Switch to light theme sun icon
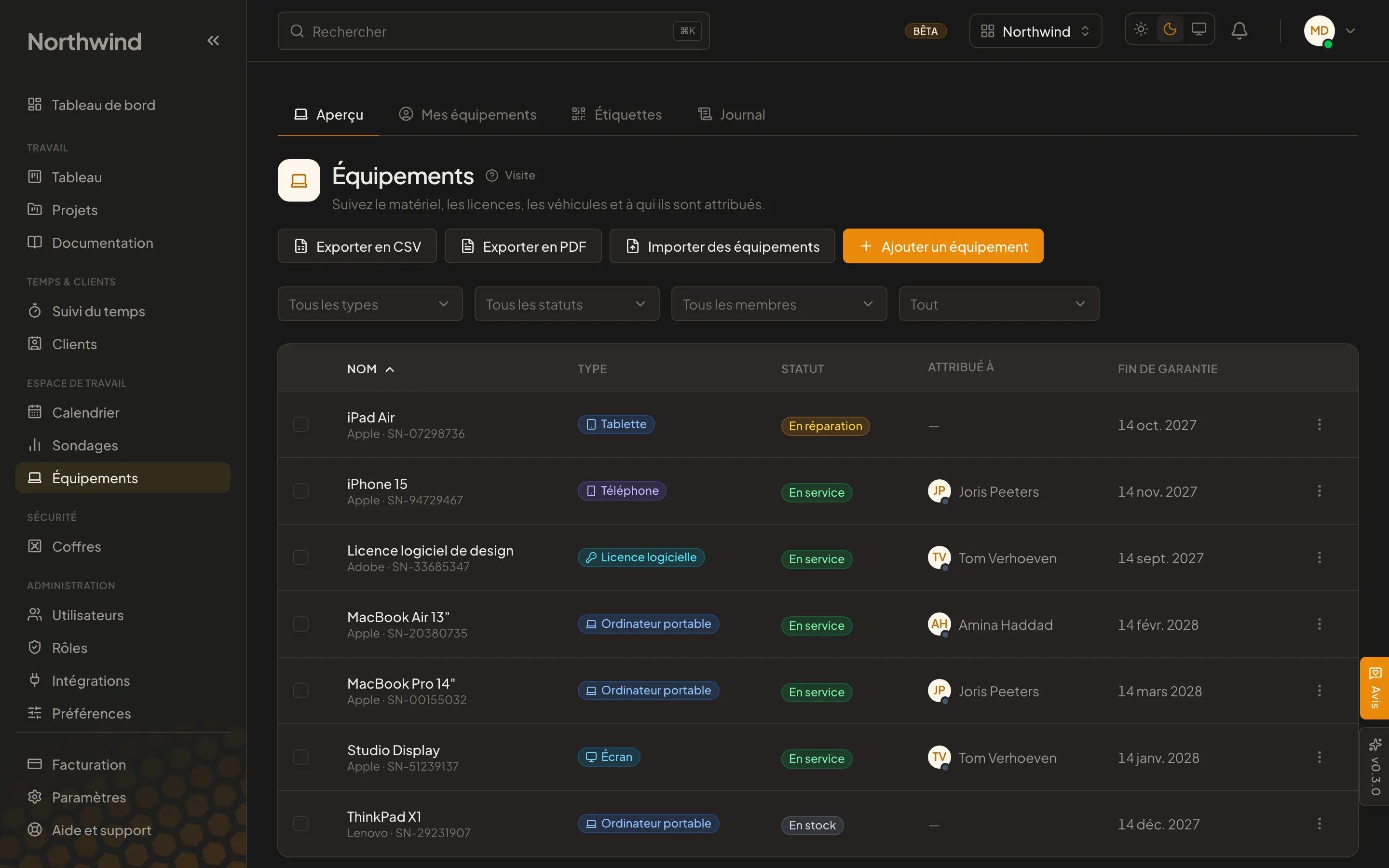1389x868 pixels. coord(1141,29)
